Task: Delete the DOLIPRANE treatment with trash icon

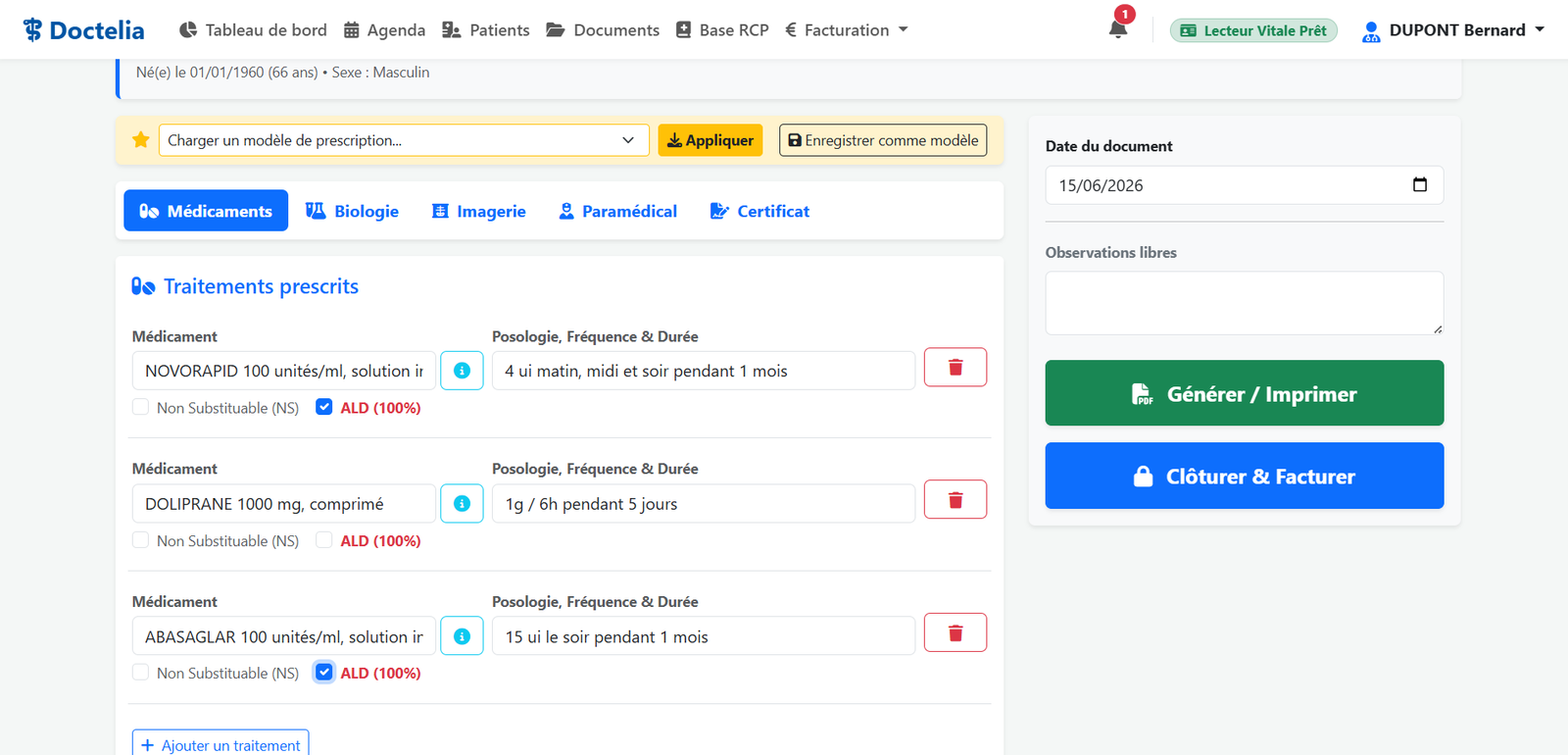Action: click(955, 500)
